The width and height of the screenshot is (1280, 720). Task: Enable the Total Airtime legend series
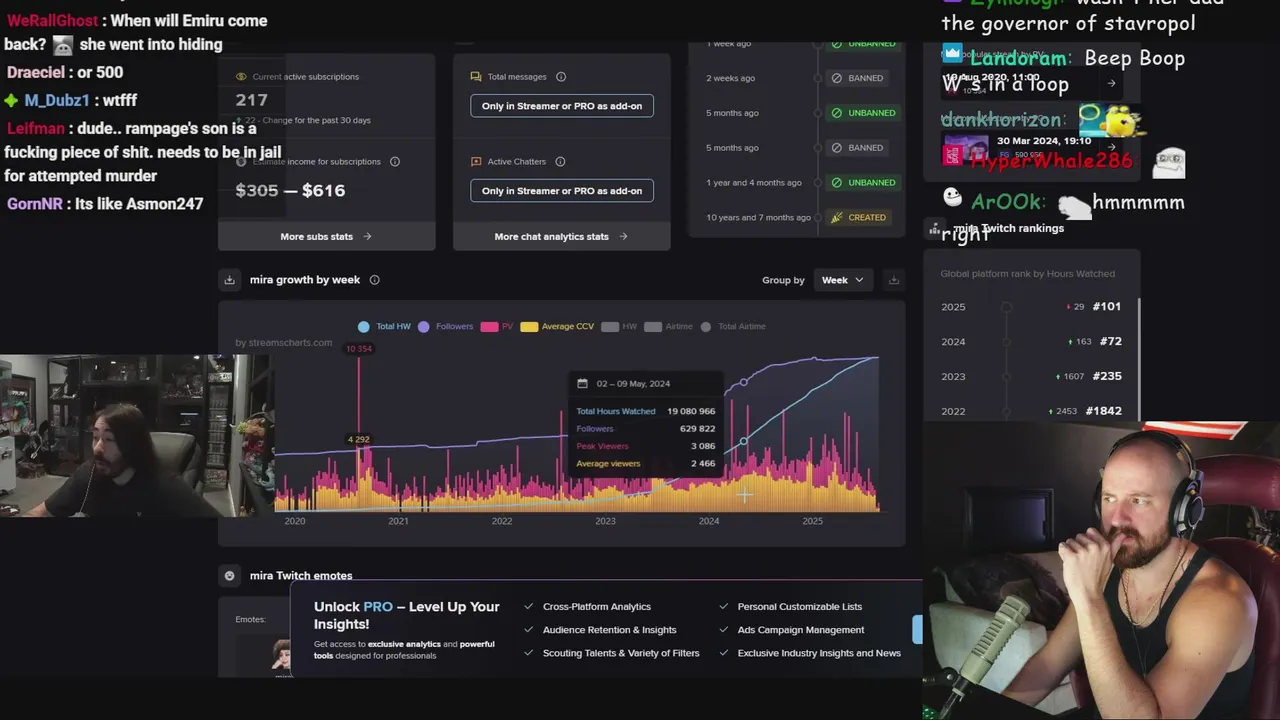(733, 326)
